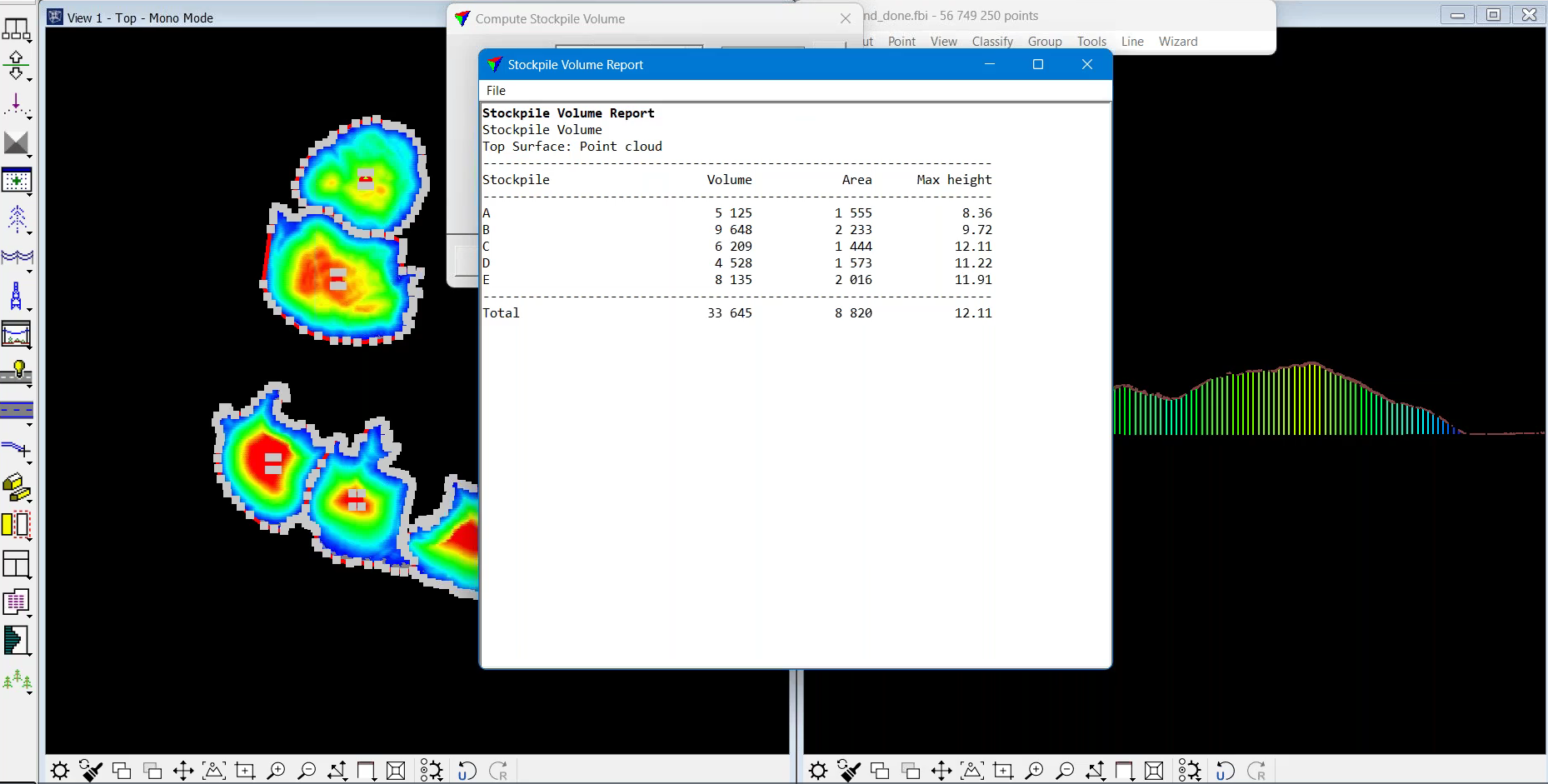Toggle perspective cube icon in View 1 toolbar
The width and height of the screenshot is (1548, 784).
tap(397, 771)
